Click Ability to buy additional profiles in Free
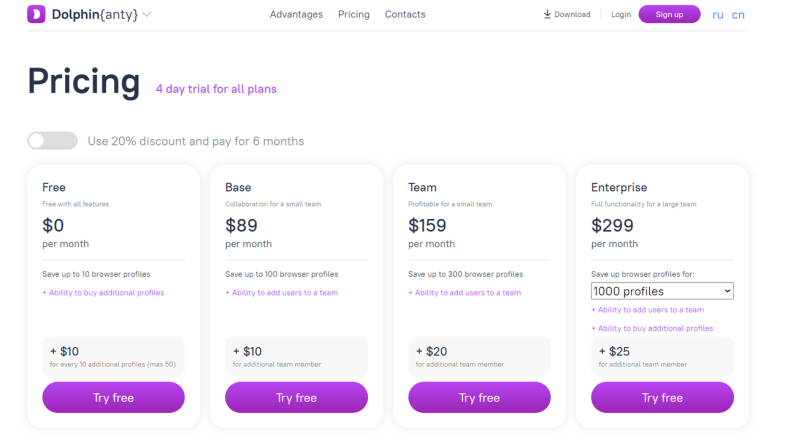785x443 pixels. coord(103,293)
